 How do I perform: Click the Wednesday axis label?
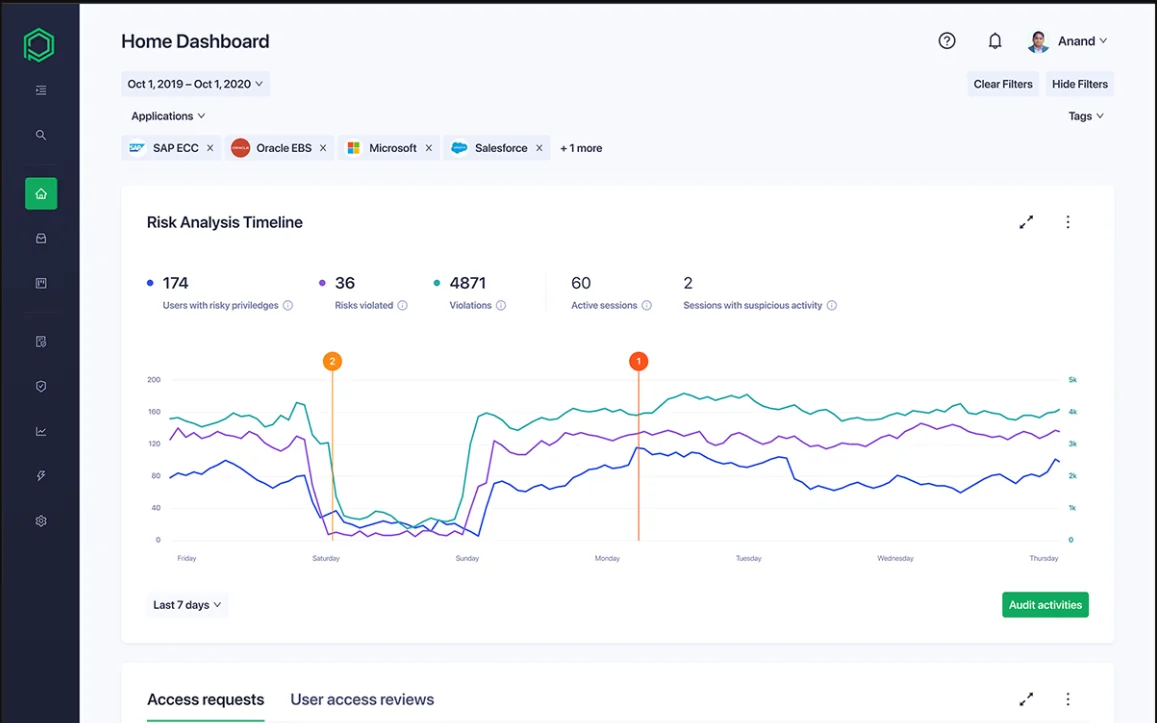coord(895,558)
